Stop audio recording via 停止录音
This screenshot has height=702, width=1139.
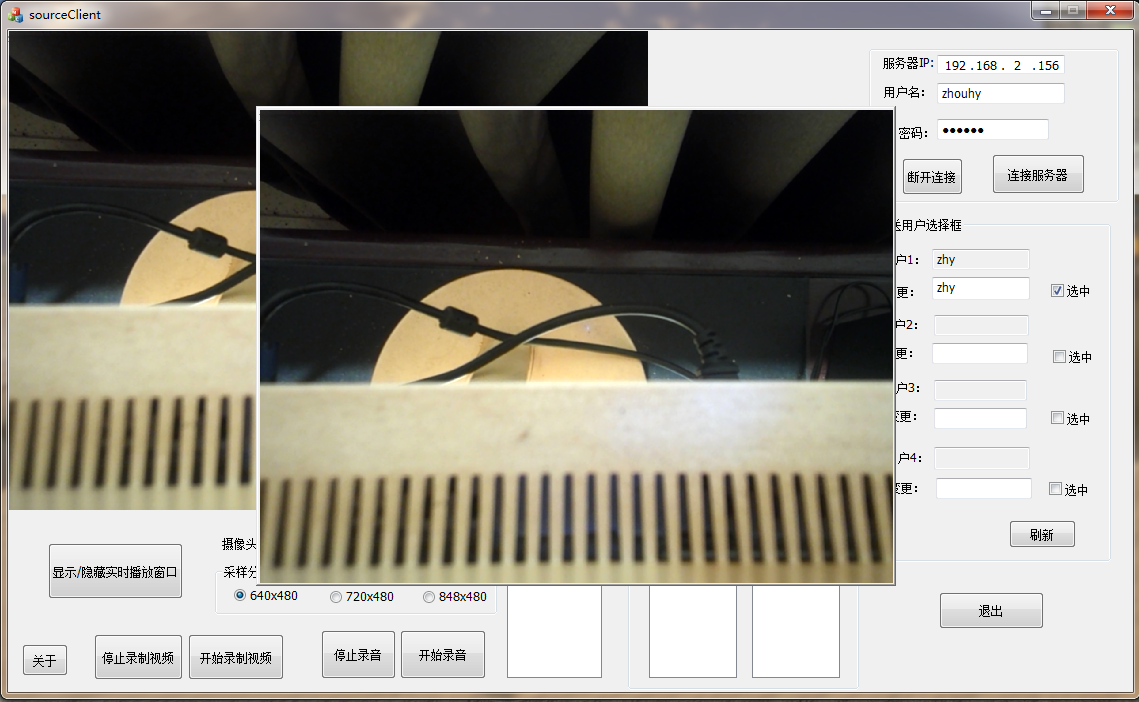coord(358,655)
